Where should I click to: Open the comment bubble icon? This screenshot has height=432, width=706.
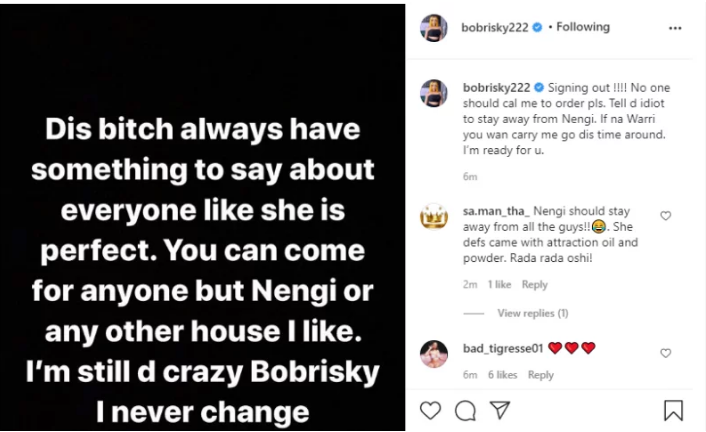[464, 410]
